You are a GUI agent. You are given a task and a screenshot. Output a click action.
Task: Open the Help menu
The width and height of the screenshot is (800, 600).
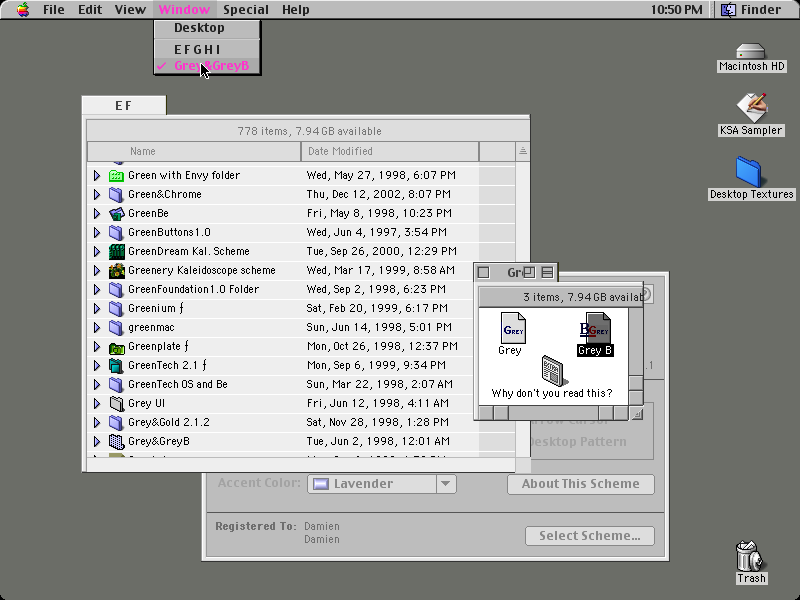pos(295,10)
